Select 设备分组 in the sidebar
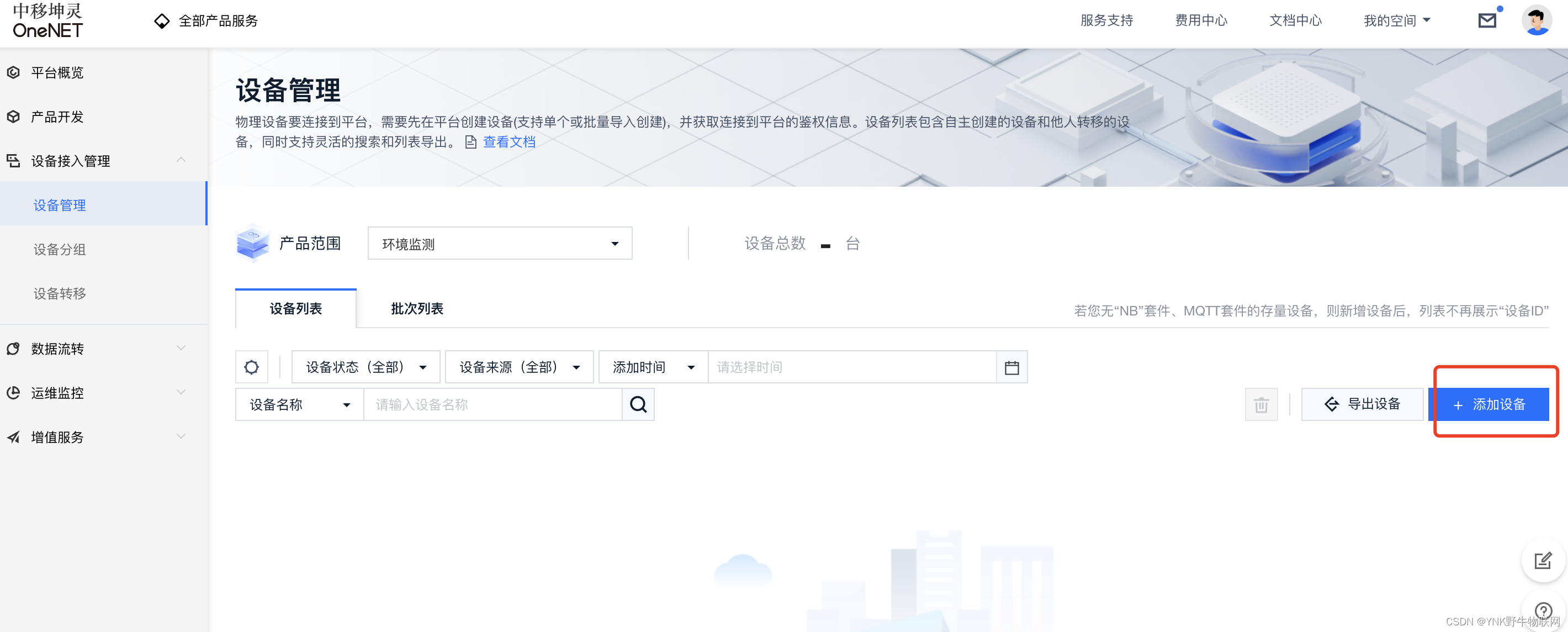Screen dimensions: 1568x632 coord(60,249)
